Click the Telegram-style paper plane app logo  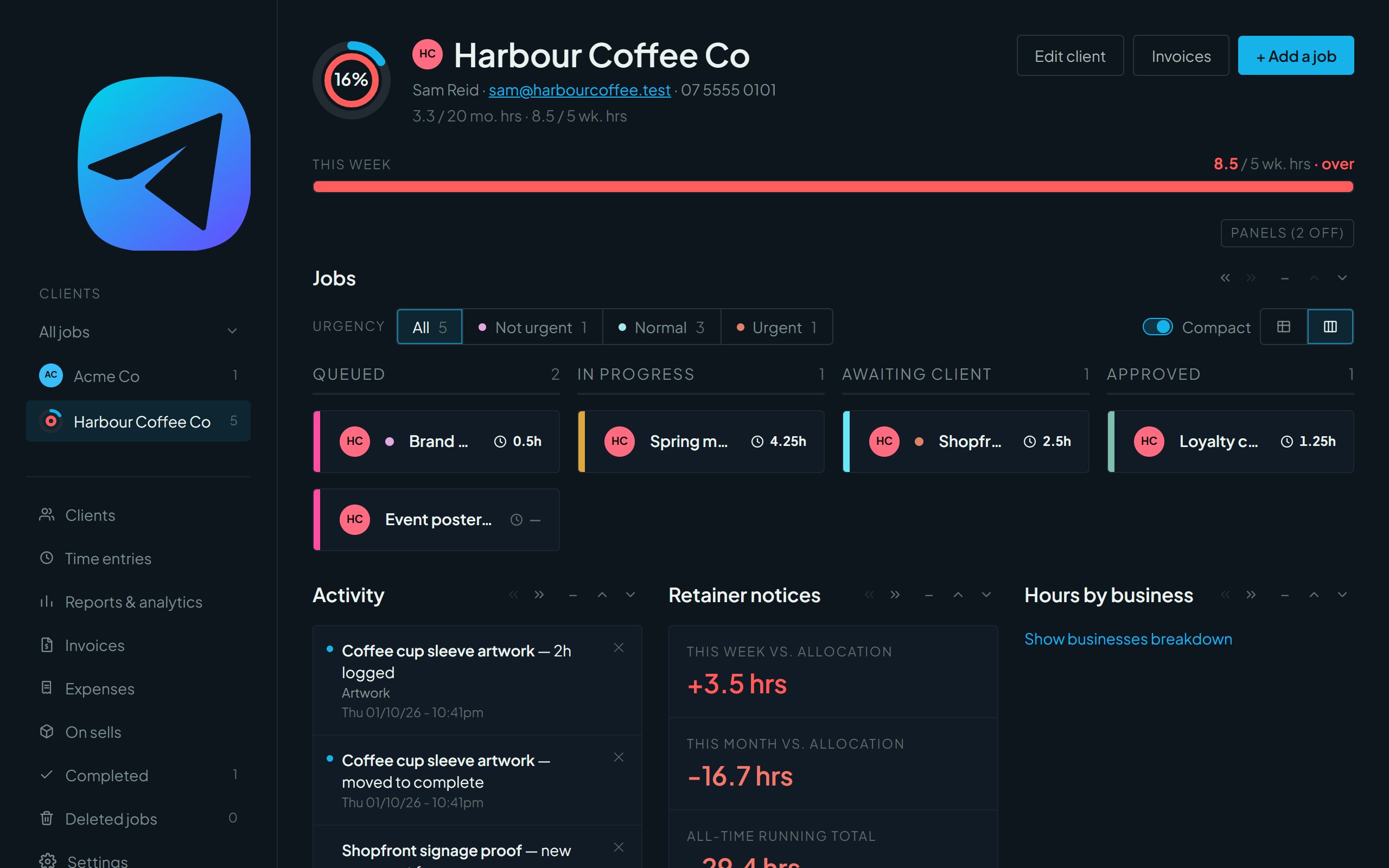[x=164, y=164]
